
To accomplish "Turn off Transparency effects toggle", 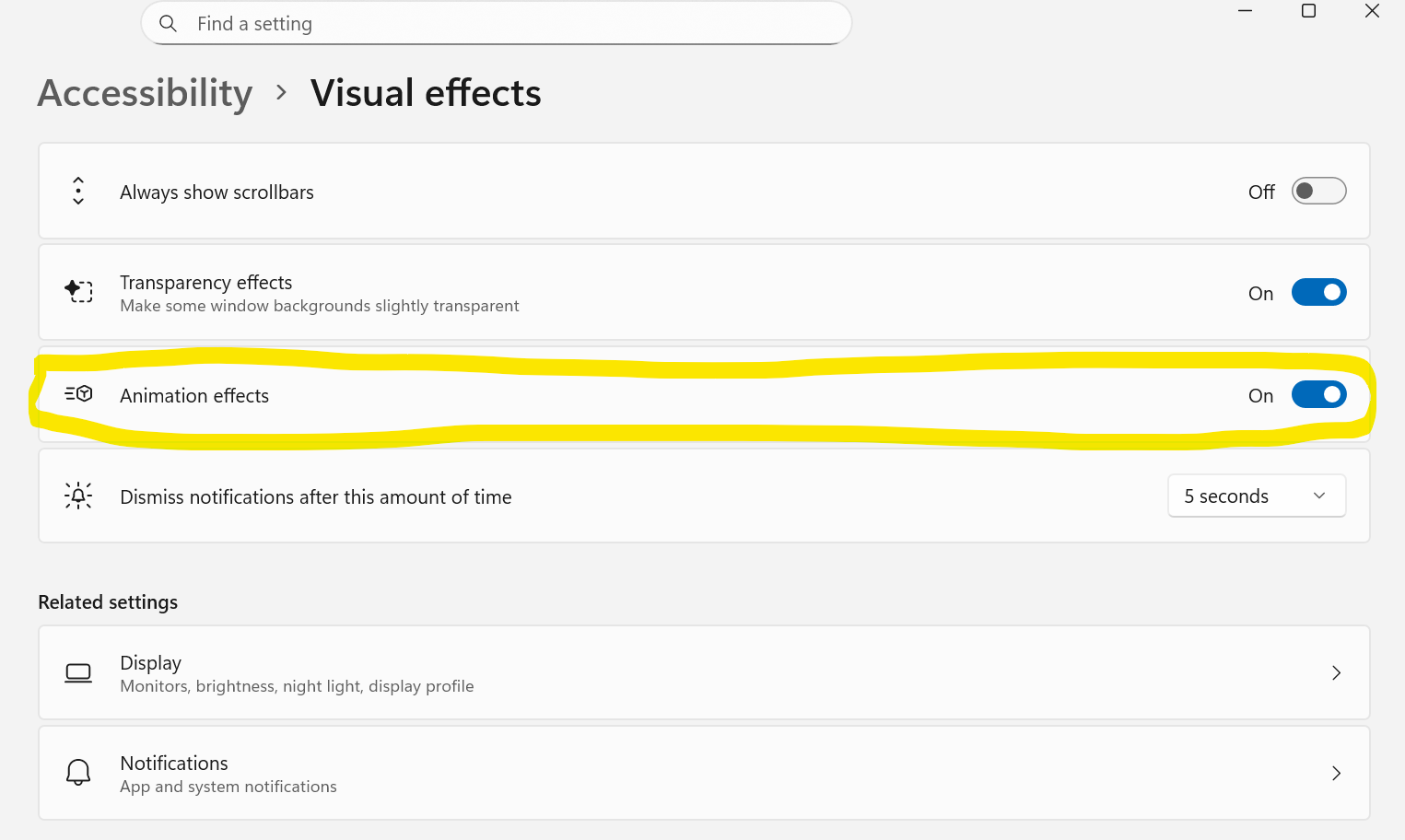I will [1318, 293].
